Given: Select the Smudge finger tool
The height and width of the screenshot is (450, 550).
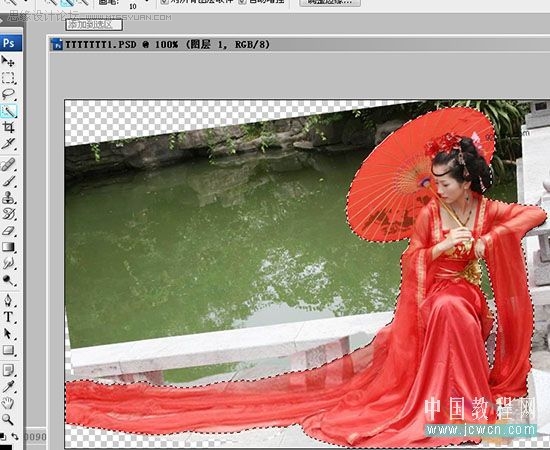Looking at the screenshot, I should tap(8, 263).
